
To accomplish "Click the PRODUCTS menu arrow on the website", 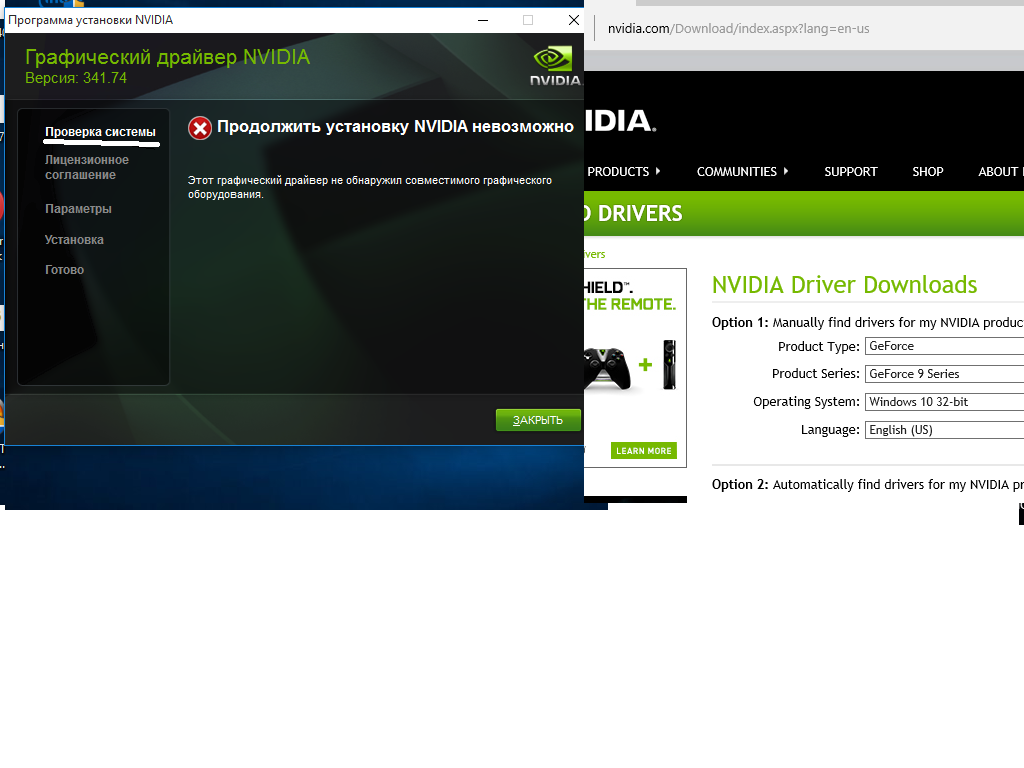I will tap(658, 171).
